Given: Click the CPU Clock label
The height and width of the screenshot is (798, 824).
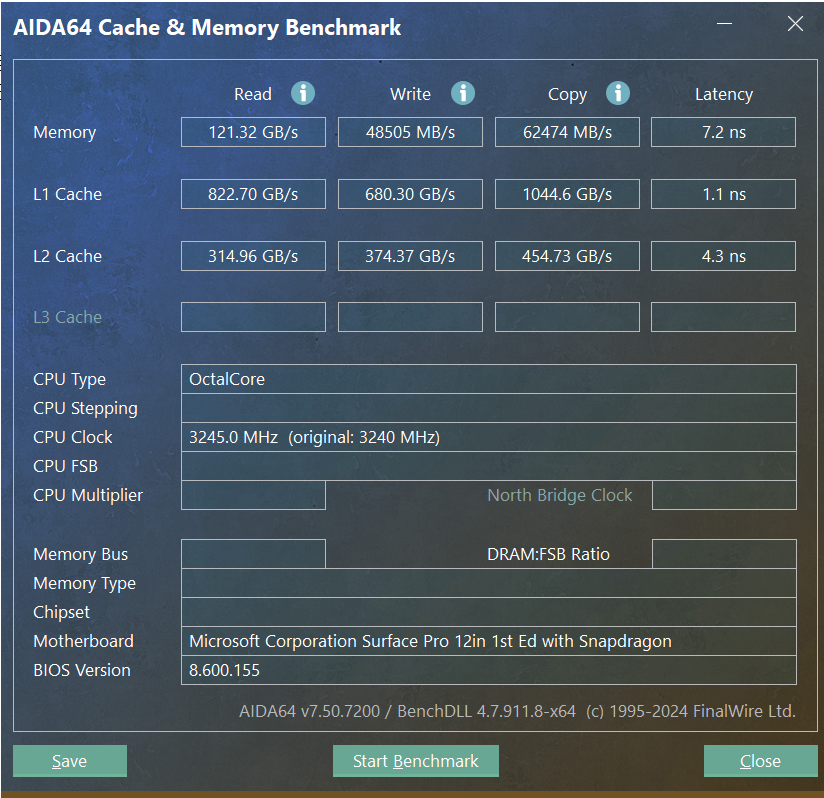Looking at the screenshot, I should [x=73, y=437].
